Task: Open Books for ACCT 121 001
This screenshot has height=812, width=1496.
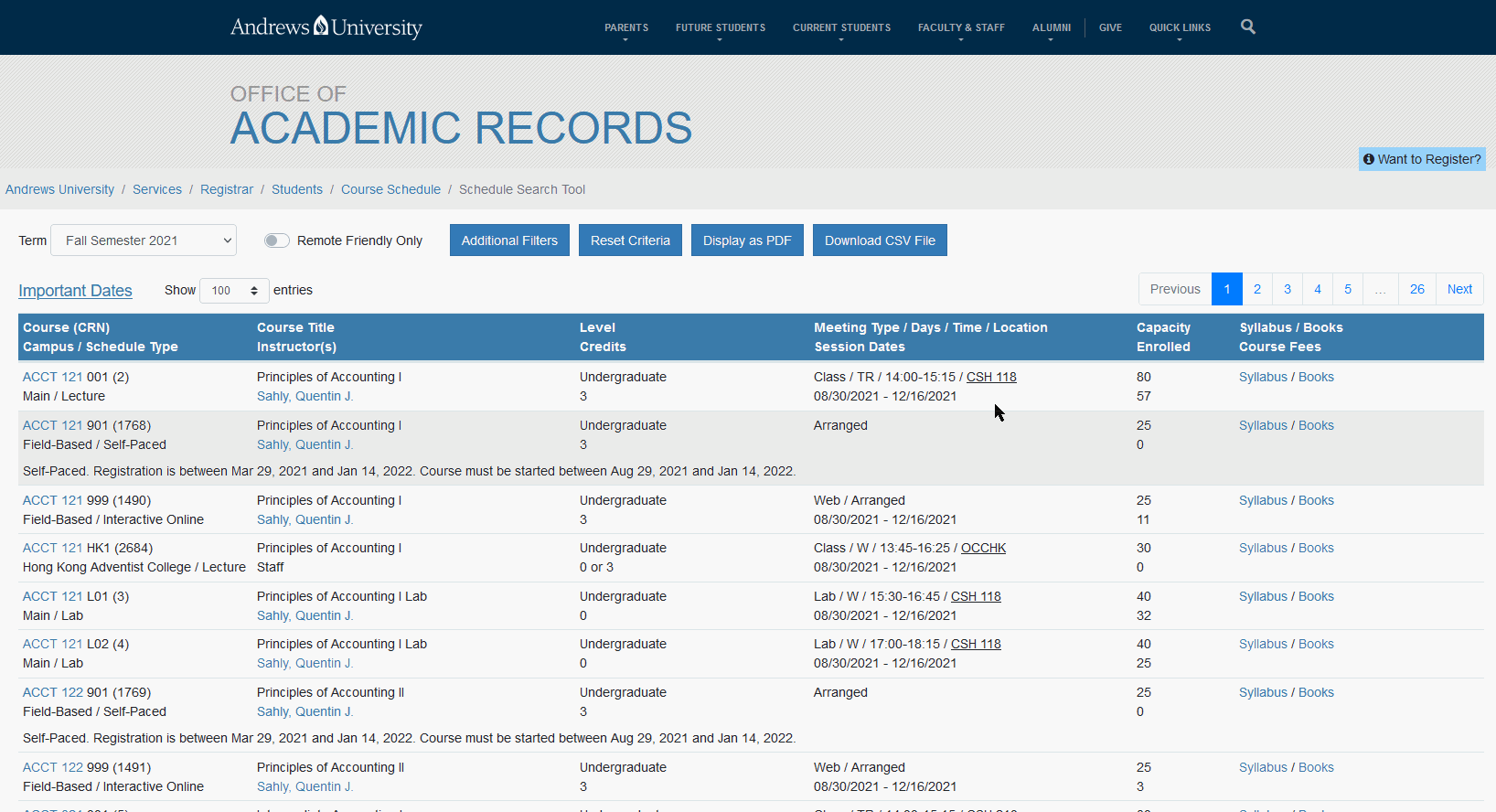Action: [1316, 377]
